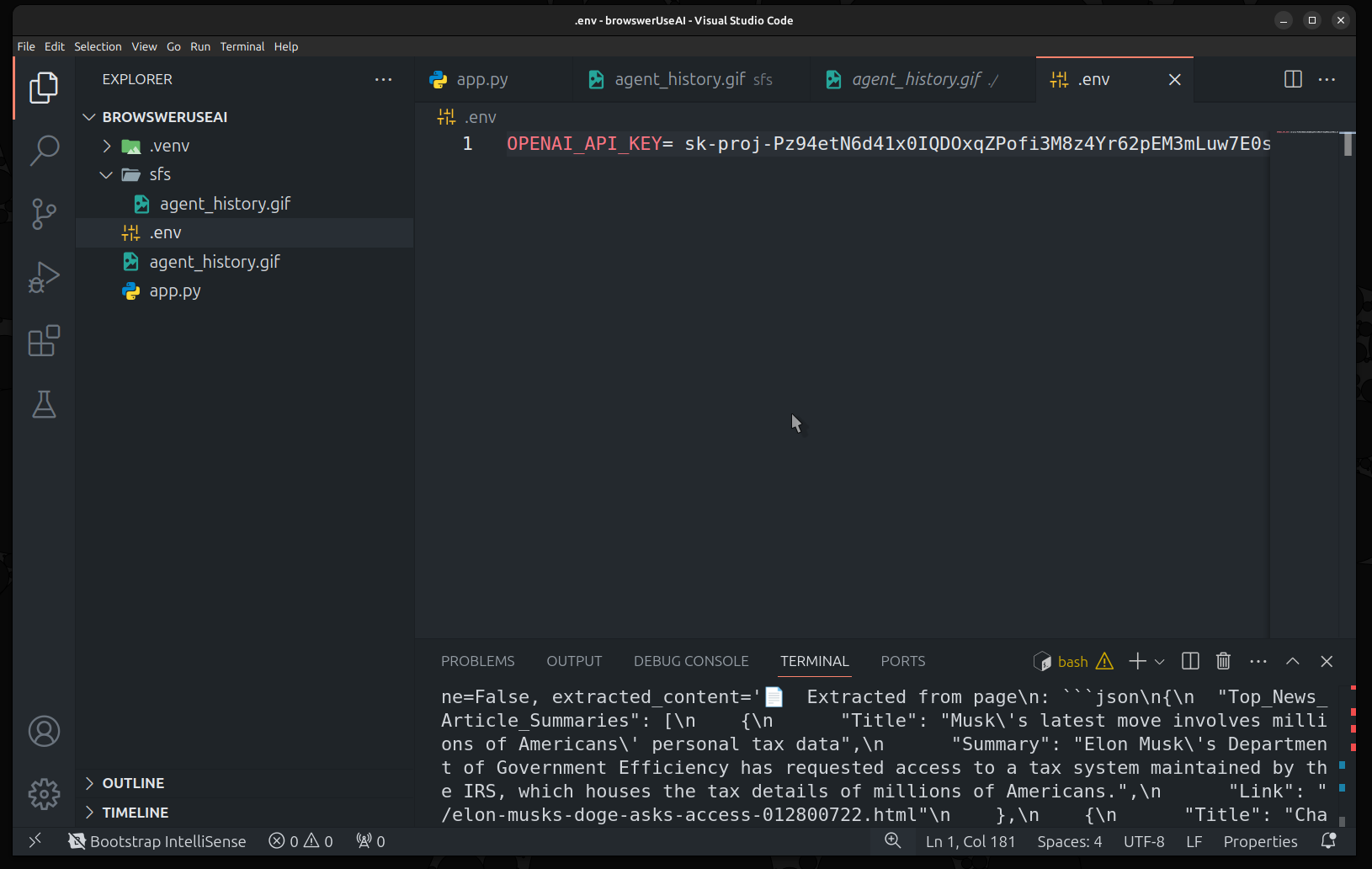Screen dimensions: 1372x869
Task: Open the Accounts icon in activity bar
Action: 44,731
